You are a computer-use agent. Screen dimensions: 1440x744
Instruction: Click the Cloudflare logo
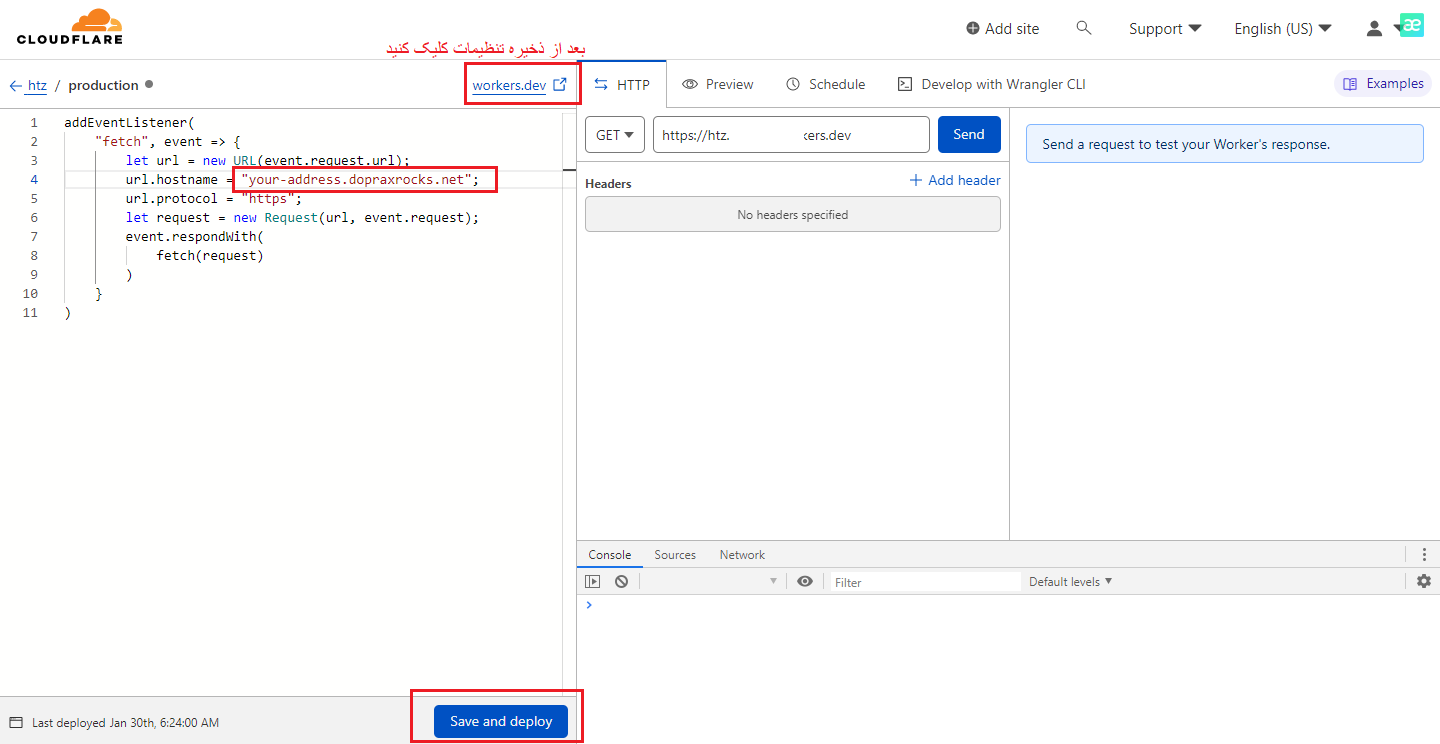[70, 27]
